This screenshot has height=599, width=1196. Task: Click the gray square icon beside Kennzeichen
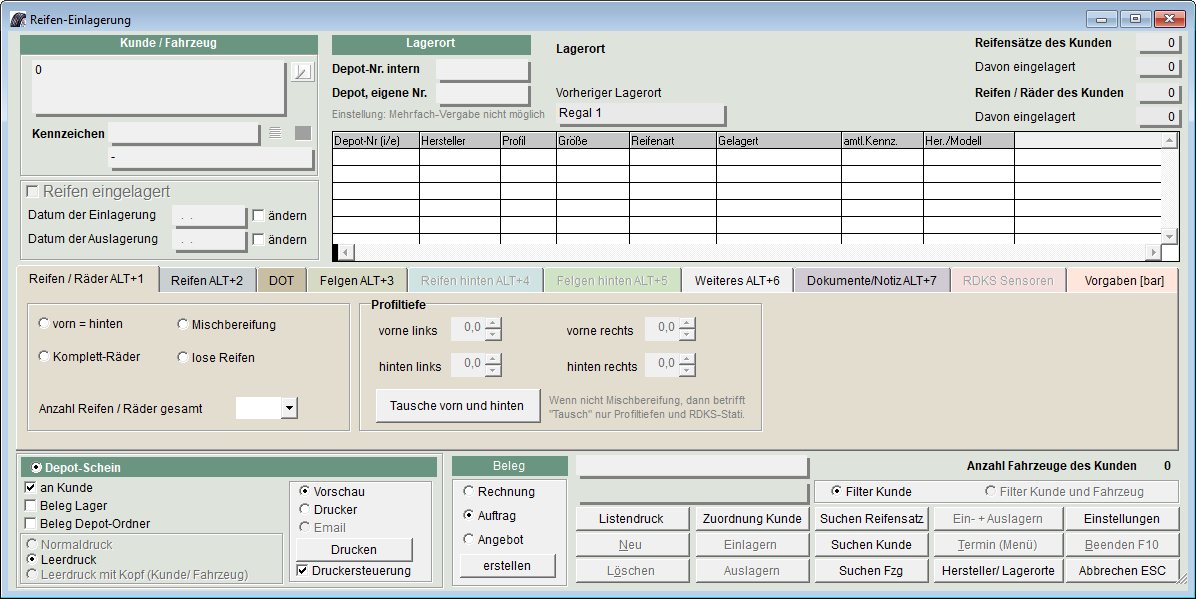click(303, 134)
